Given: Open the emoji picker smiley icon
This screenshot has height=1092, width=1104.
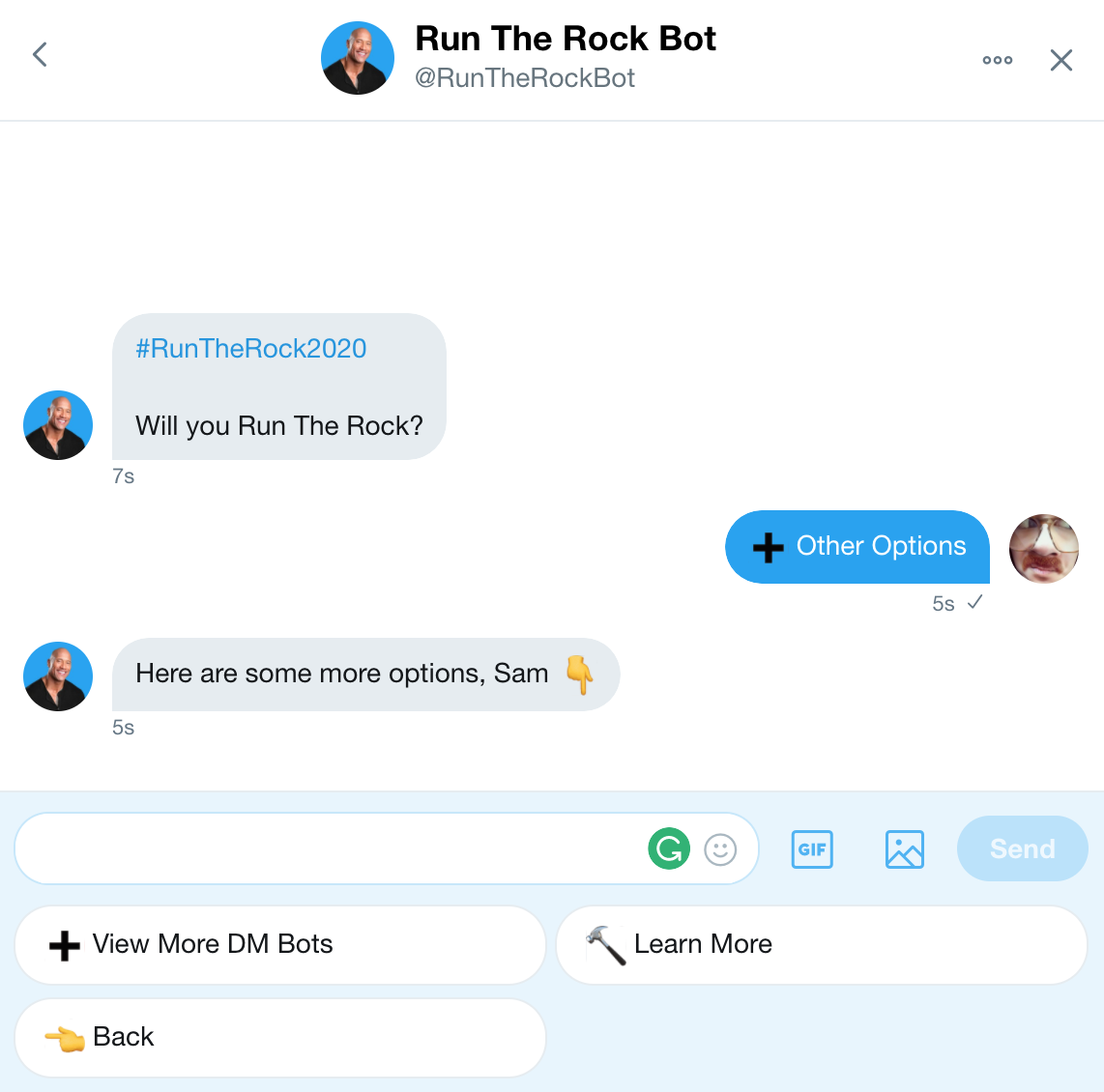Looking at the screenshot, I should pyautogui.click(x=720, y=848).
